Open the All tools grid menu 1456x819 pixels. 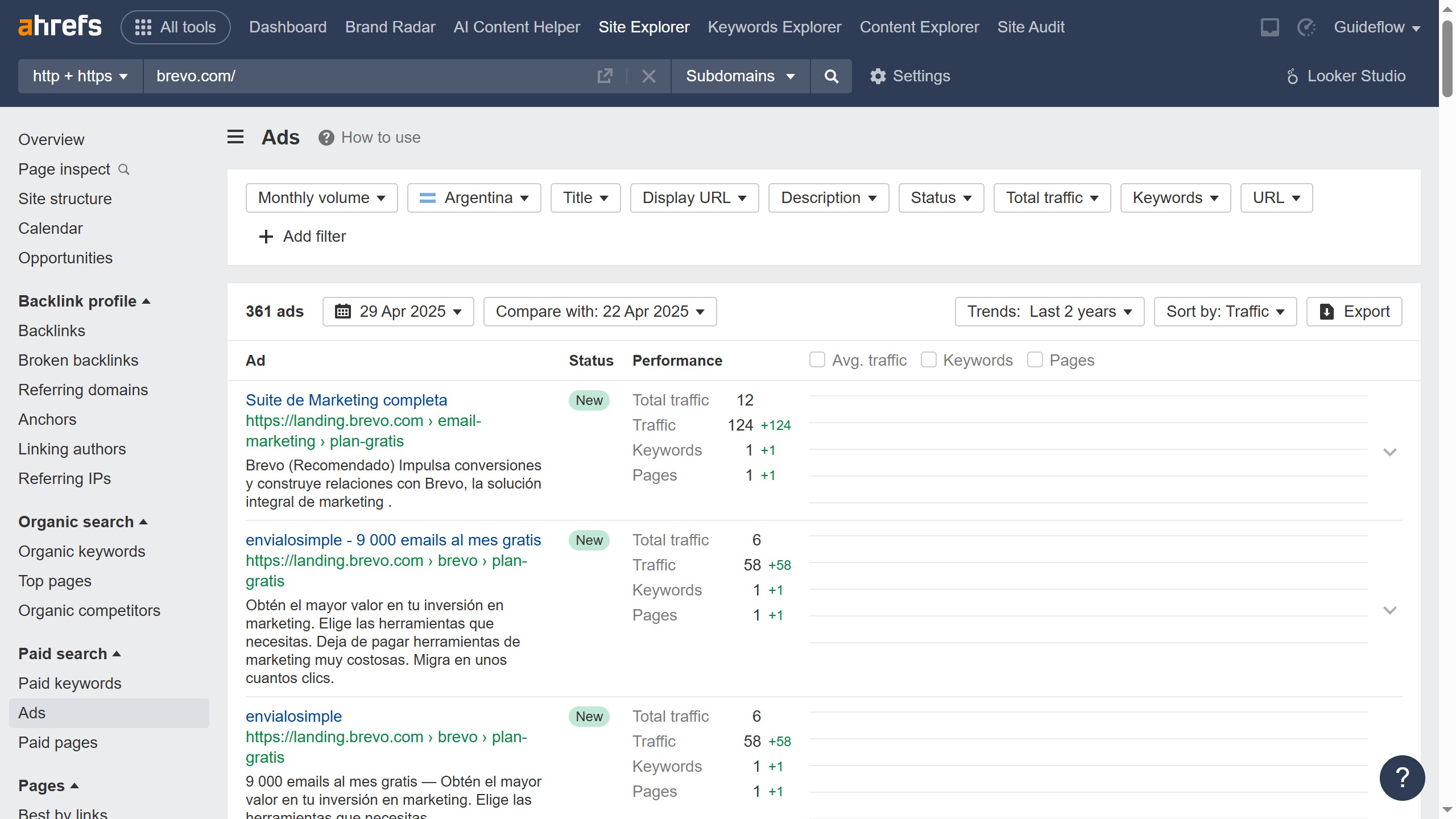click(175, 27)
